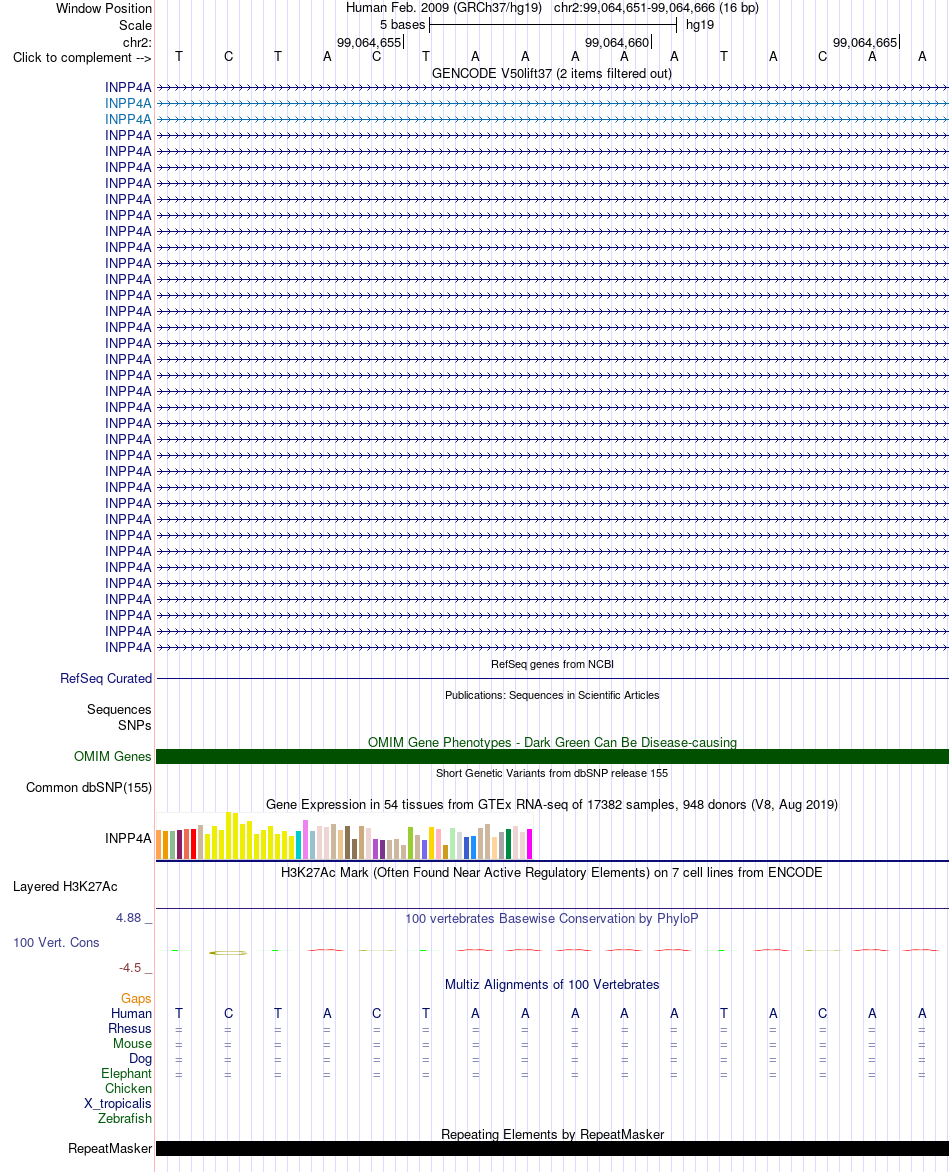Open the 100 Vert. Cons label
Screen dimensions: 950x1172
pos(56,943)
